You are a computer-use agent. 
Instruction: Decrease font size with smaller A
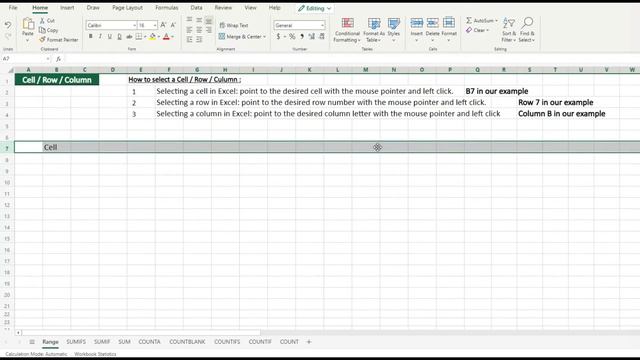pyautogui.click(x=173, y=25)
